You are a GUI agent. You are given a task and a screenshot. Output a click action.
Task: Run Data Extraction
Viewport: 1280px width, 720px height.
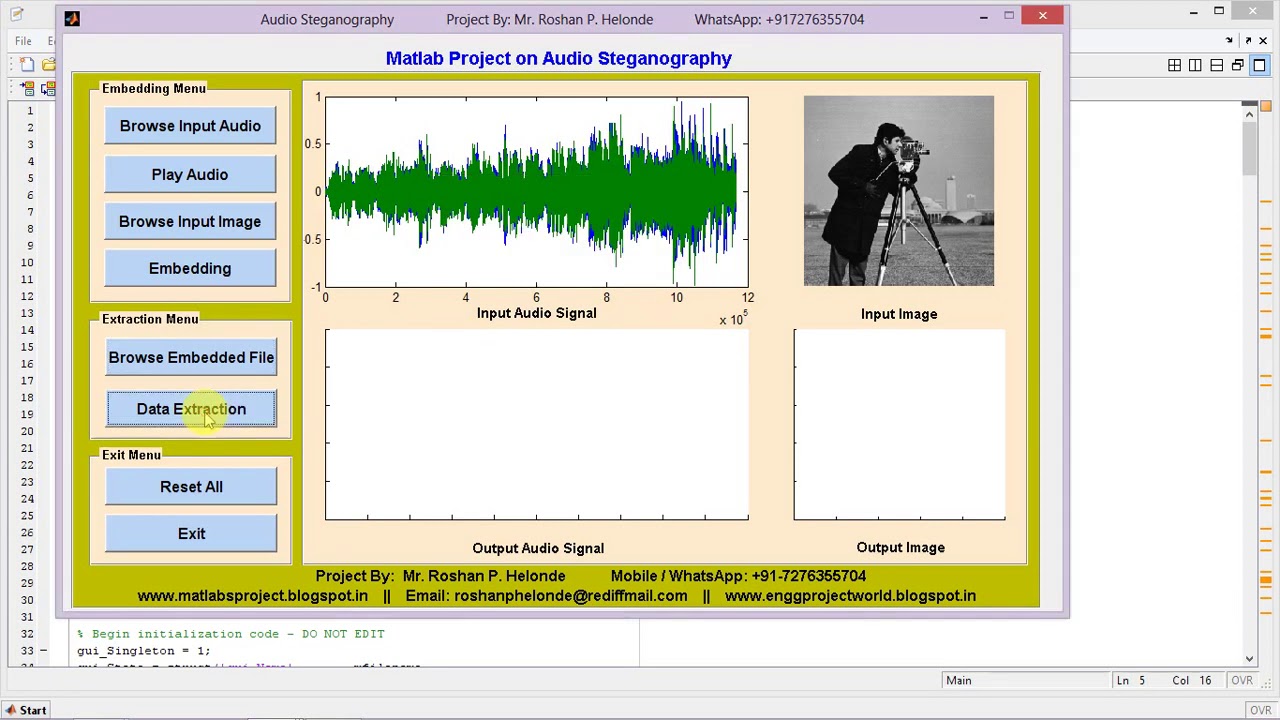pos(191,409)
